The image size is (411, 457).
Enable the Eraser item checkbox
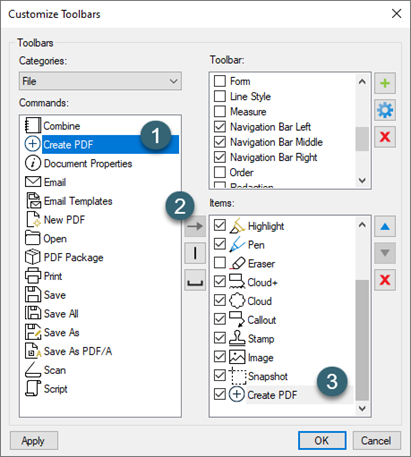click(220, 263)
